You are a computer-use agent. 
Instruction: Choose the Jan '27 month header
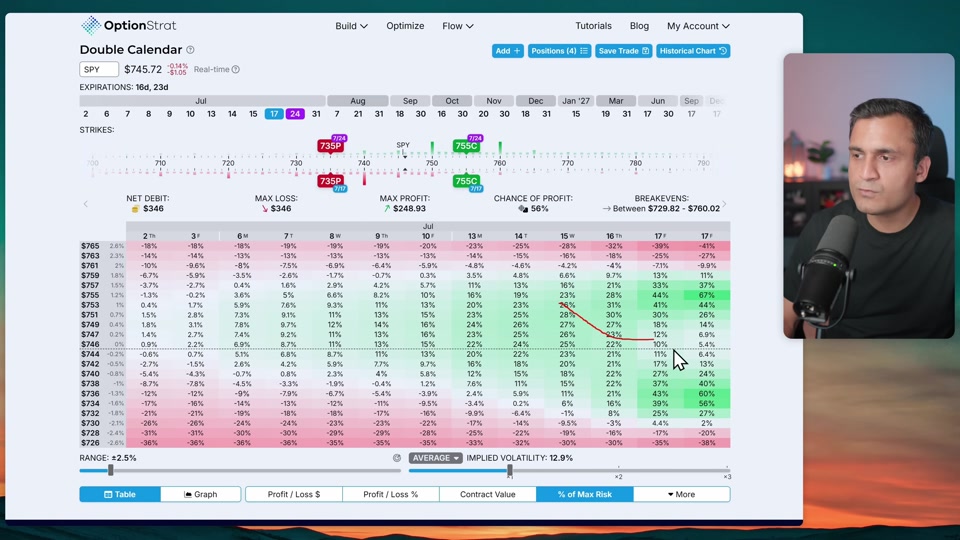pyautogui.click(x=576, y=100)
